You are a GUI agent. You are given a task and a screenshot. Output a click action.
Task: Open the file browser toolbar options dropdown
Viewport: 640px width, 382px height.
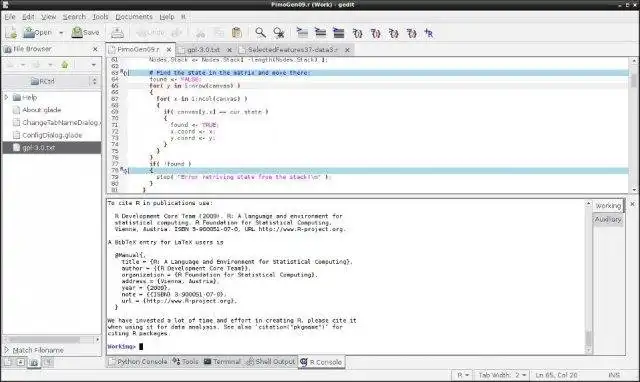[x=93, y=64]
